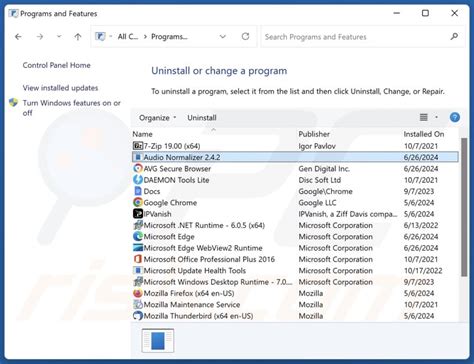Image resolution: width=474 pixels, height=364 pixels.
Task: Click the Forward navigation arrow
Action: pos(40,37)
